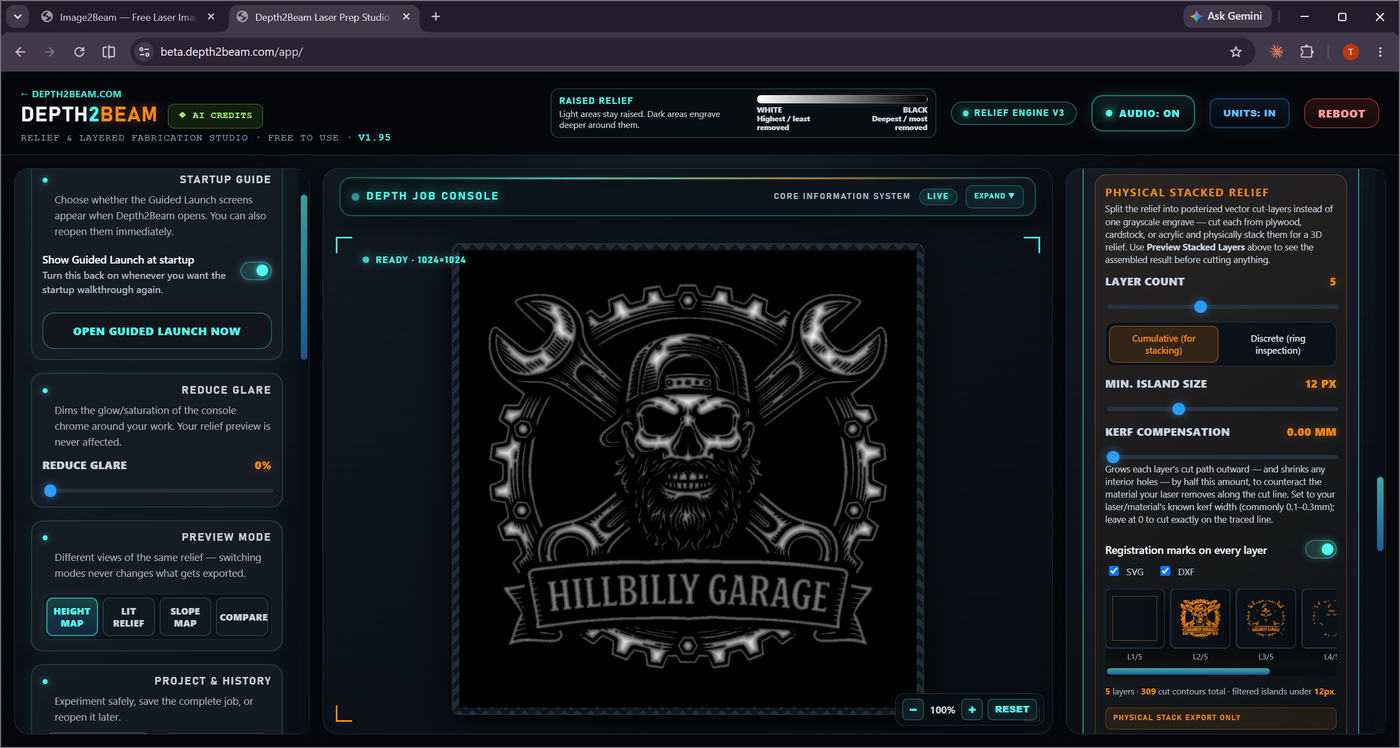Select the Compare preview mode
The width and height of the screenshot is (1400, 748).
[243, 617]
